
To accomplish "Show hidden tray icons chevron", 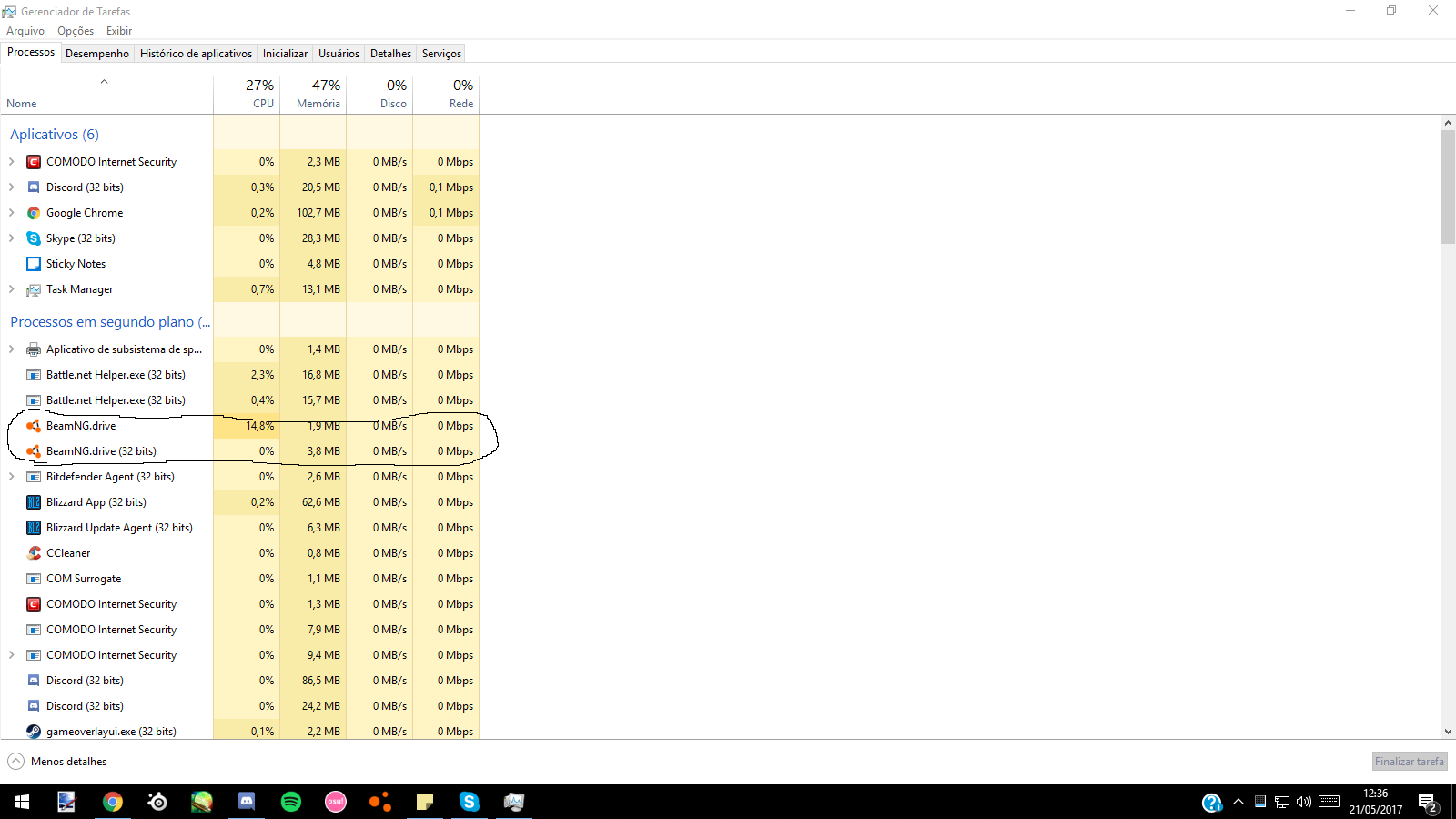I will pos(1239,802).
